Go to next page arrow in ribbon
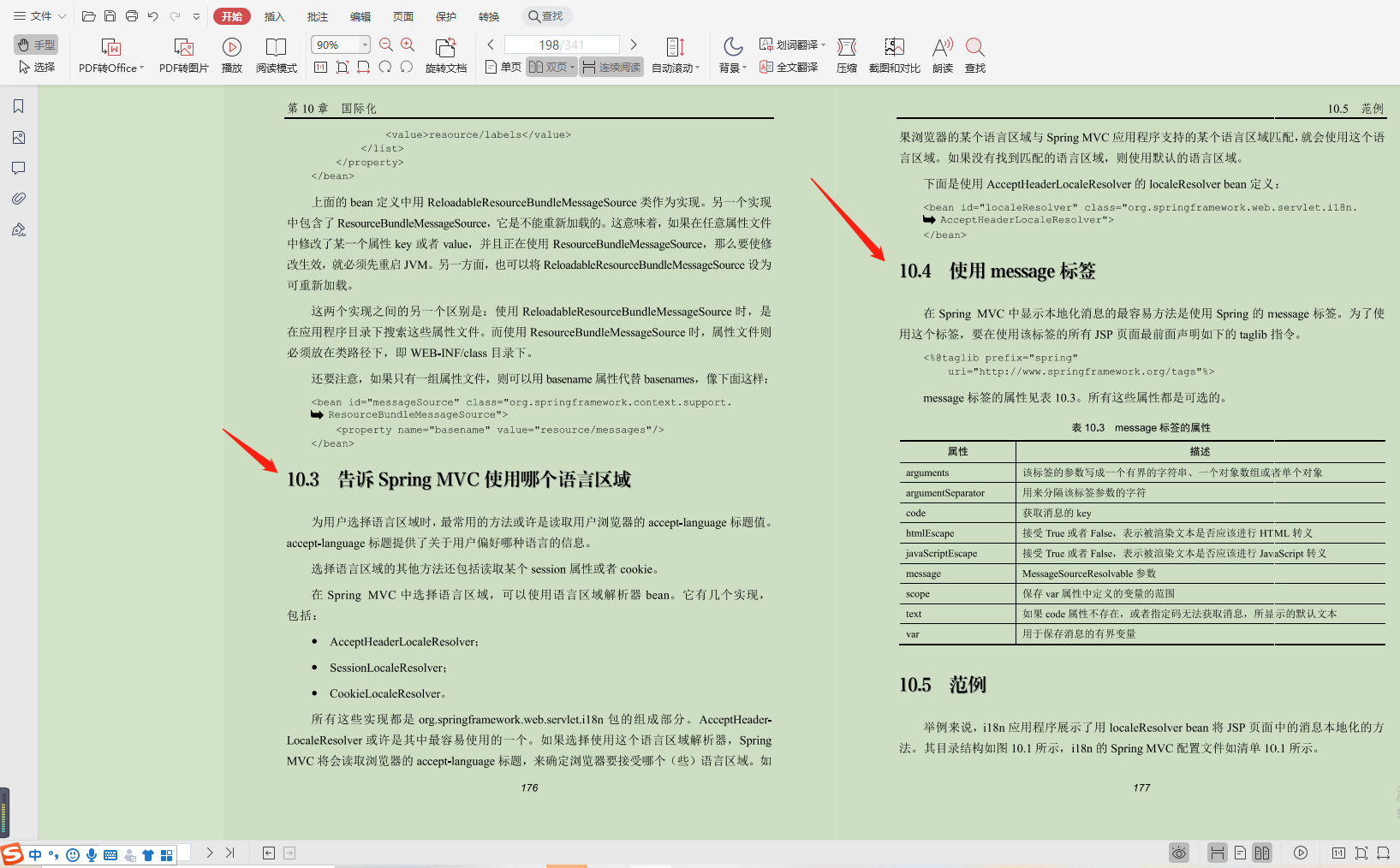This screenshot has height=868, width=1400. [634, 45]
